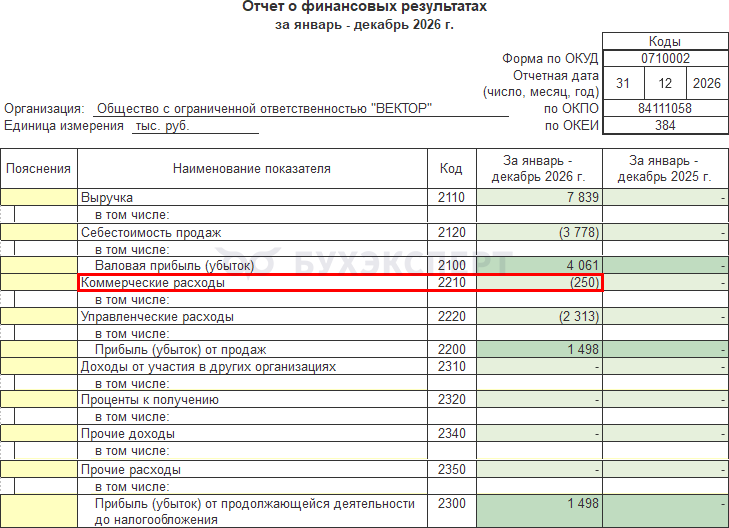
Task: Click the 2025 value cell for Выручка
Action: click(x=665, y=197)
